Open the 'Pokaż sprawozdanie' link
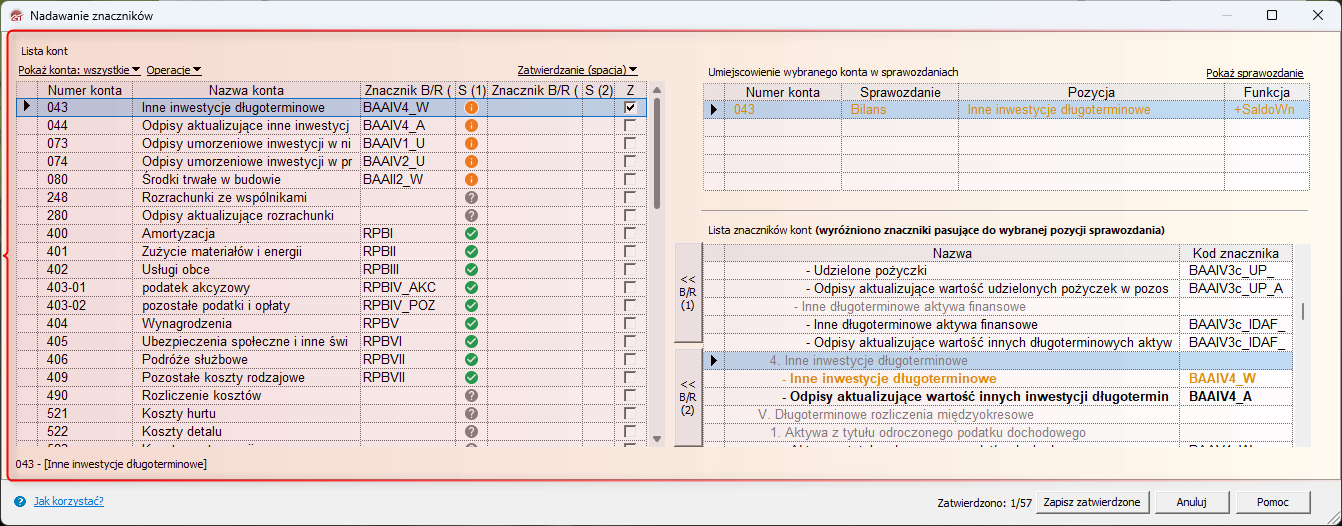 (1254, 73)
